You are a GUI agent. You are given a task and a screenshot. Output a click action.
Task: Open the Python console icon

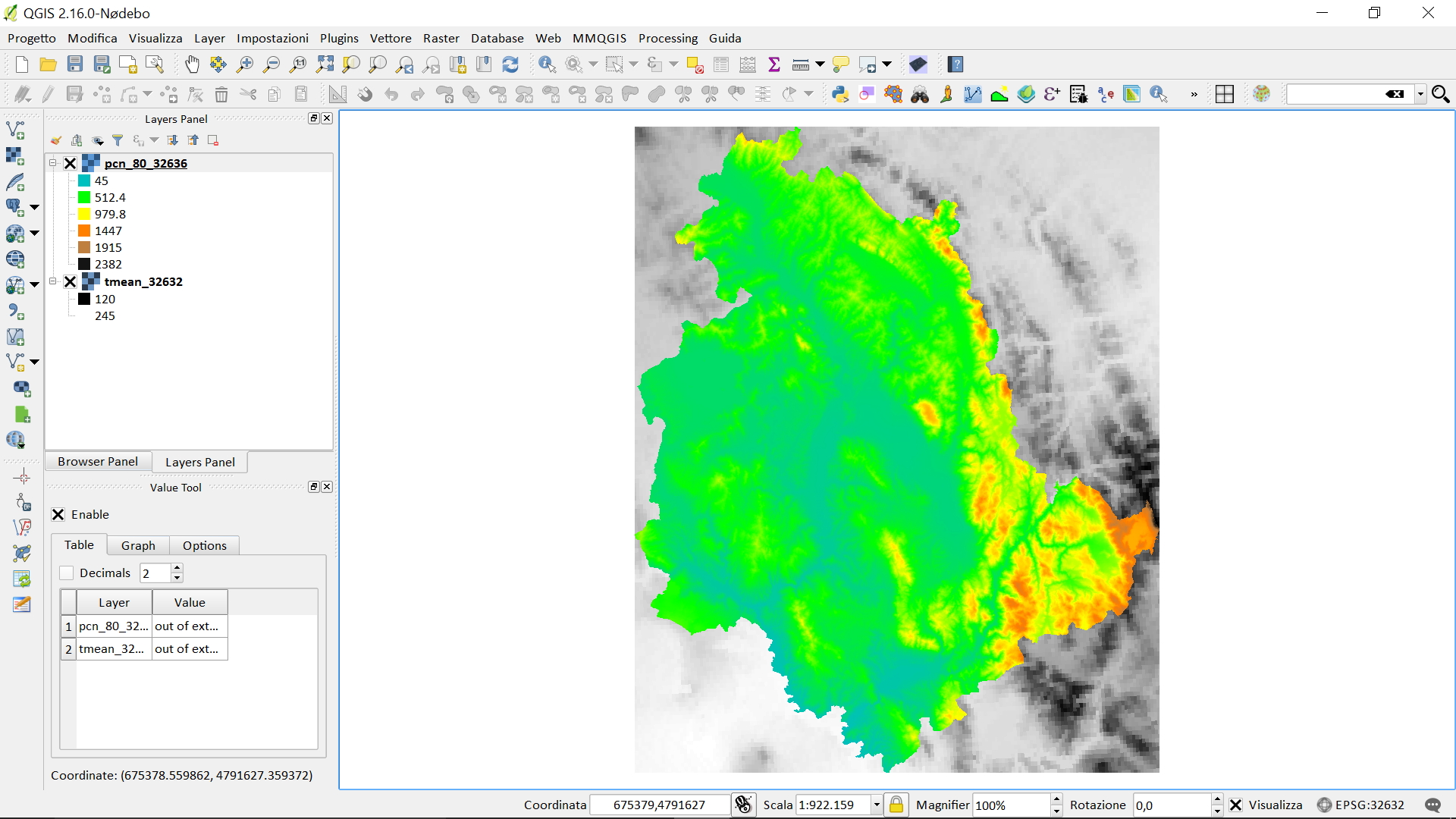839,94
